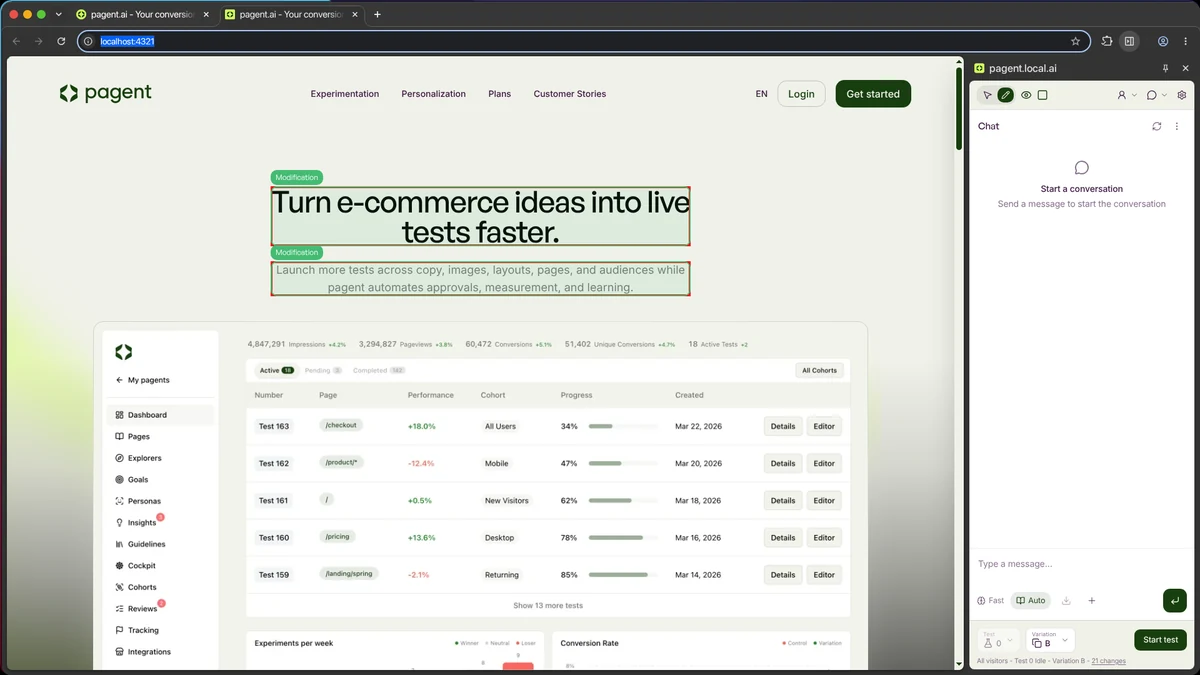Click Start test button

(x=1160, y=640)
